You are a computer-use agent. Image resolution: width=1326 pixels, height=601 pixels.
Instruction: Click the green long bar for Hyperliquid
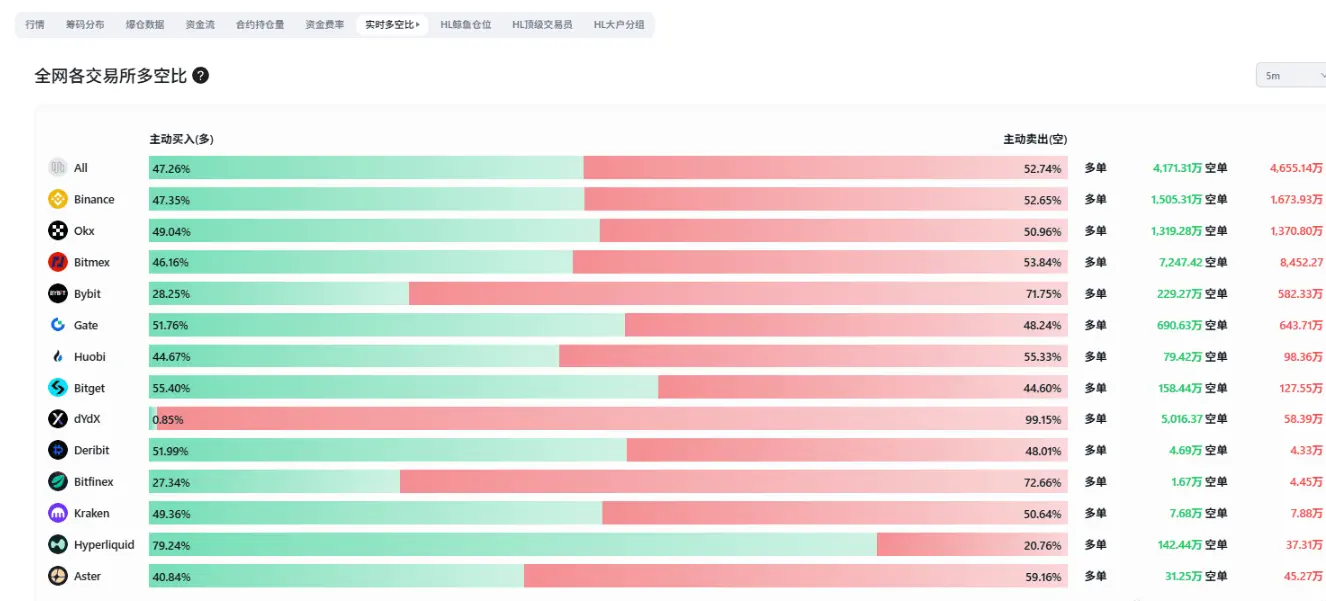tap(513, 545)
